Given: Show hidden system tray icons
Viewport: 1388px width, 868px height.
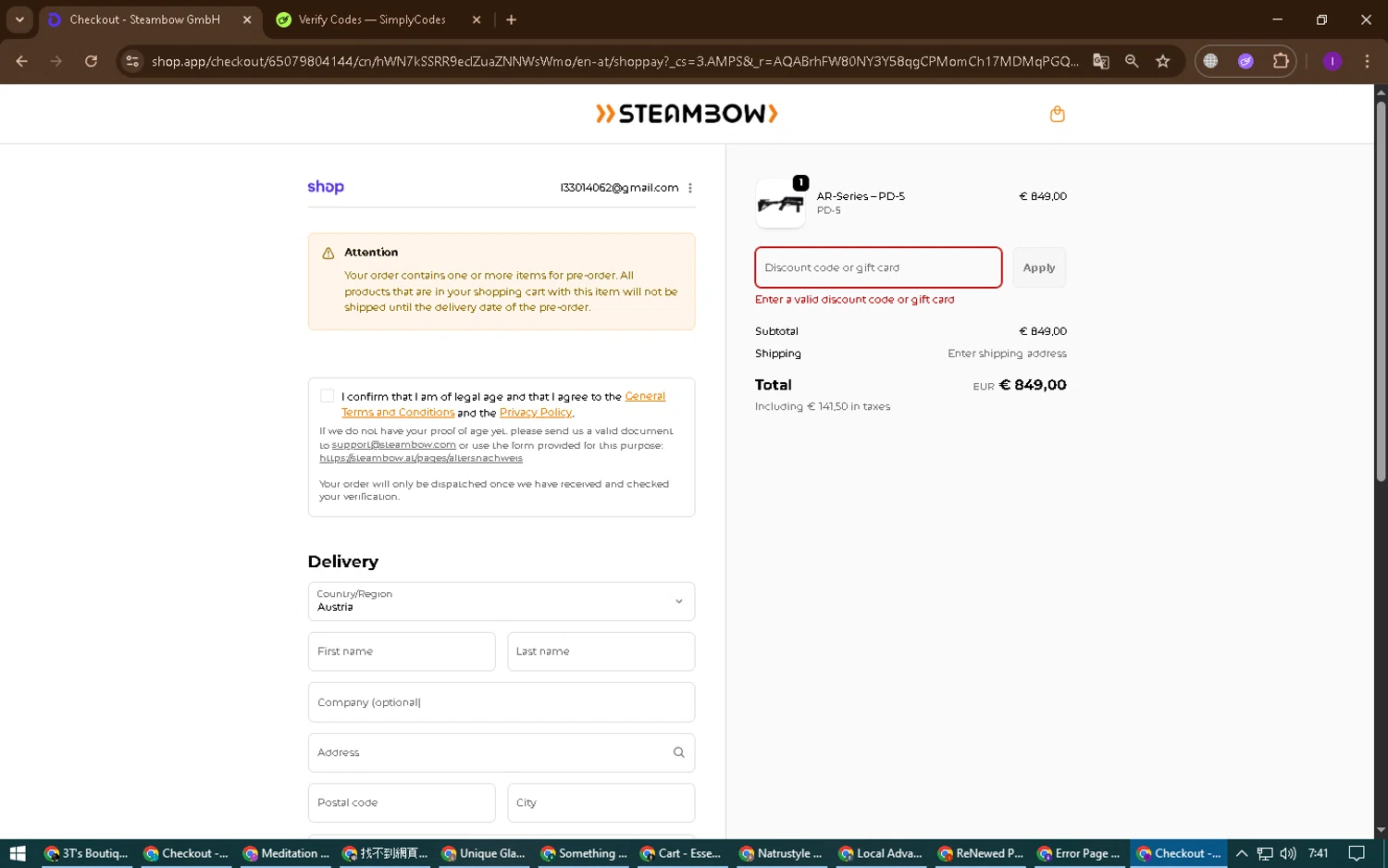Looking at the screenshot, I should click(1242, 853).
